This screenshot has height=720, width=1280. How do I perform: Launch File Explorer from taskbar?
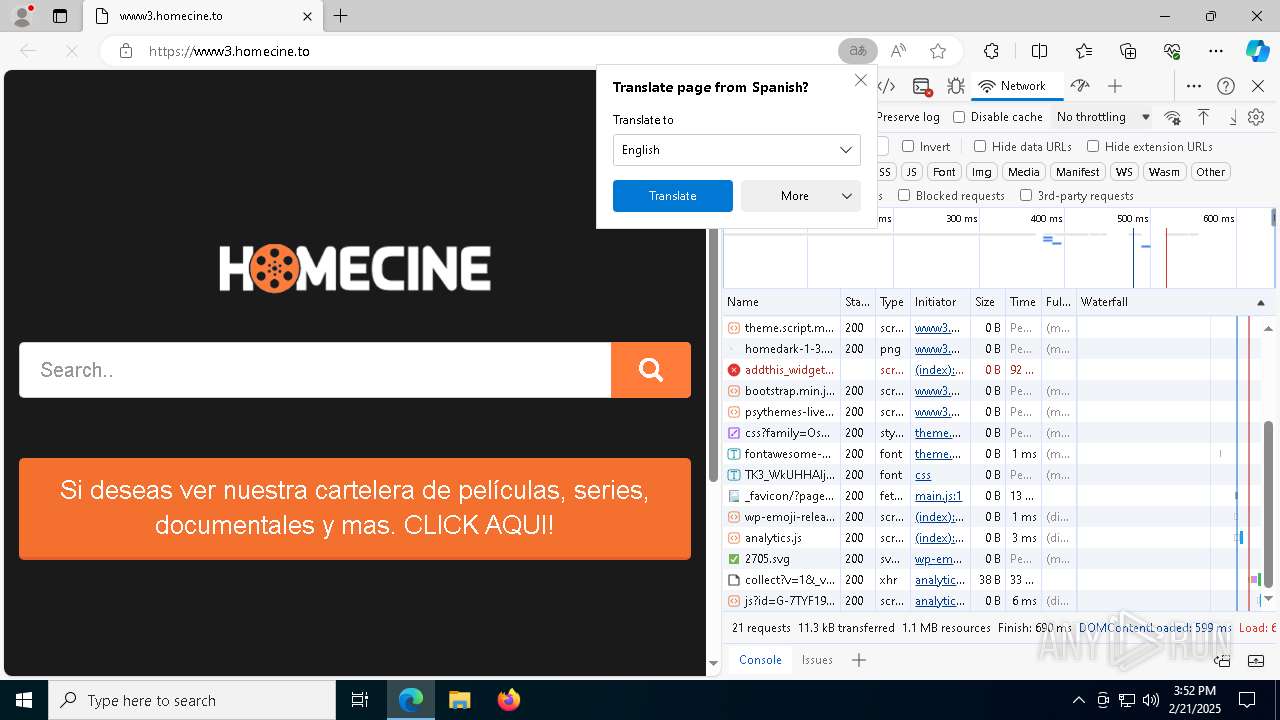(459, 700)
